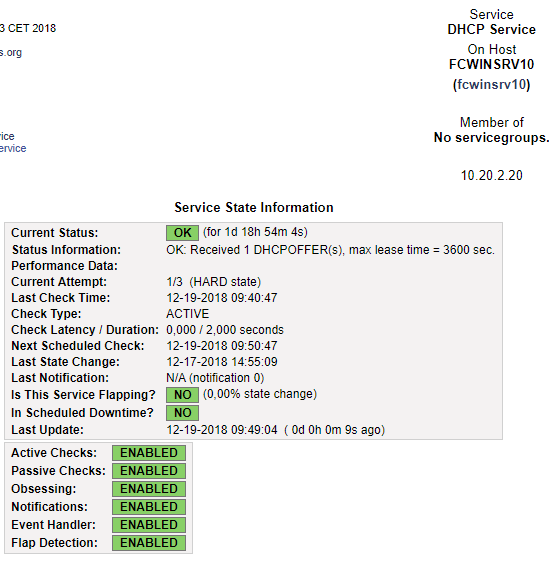Click the Last Check Time value
Viewport: 549px width, 563px height.
(x=222, y=298)
